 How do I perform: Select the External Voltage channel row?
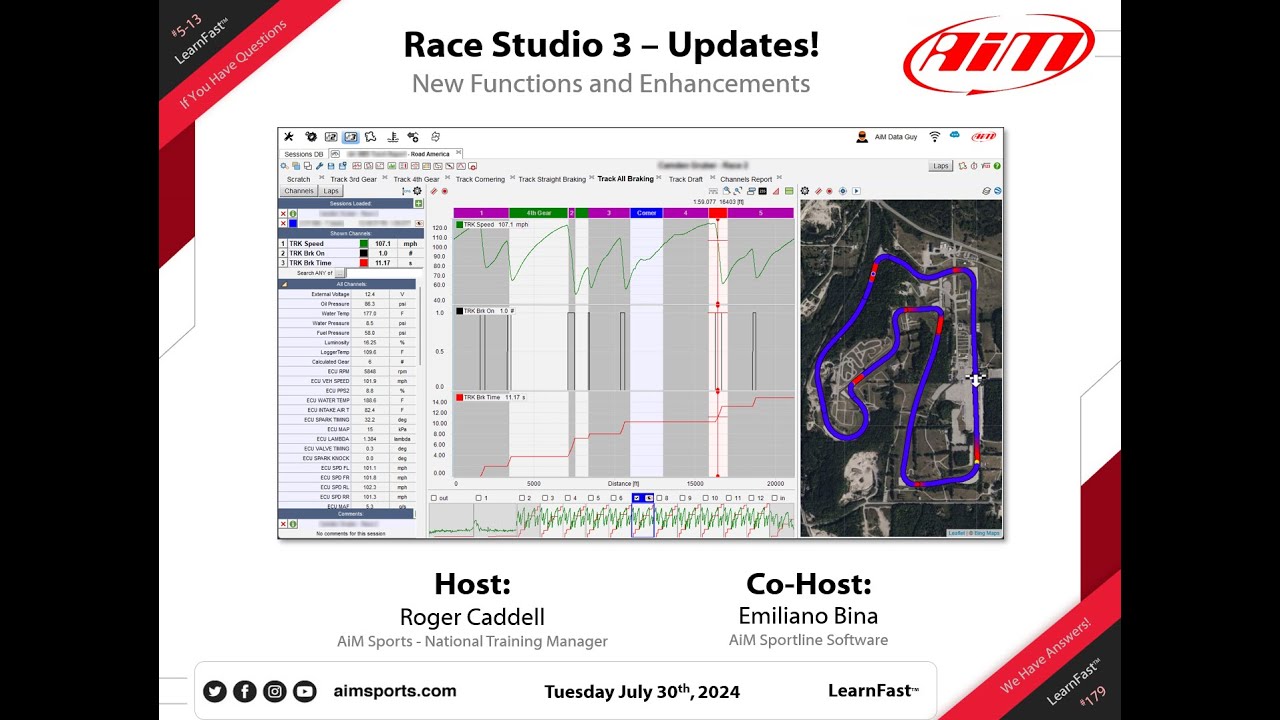point(347,295)
